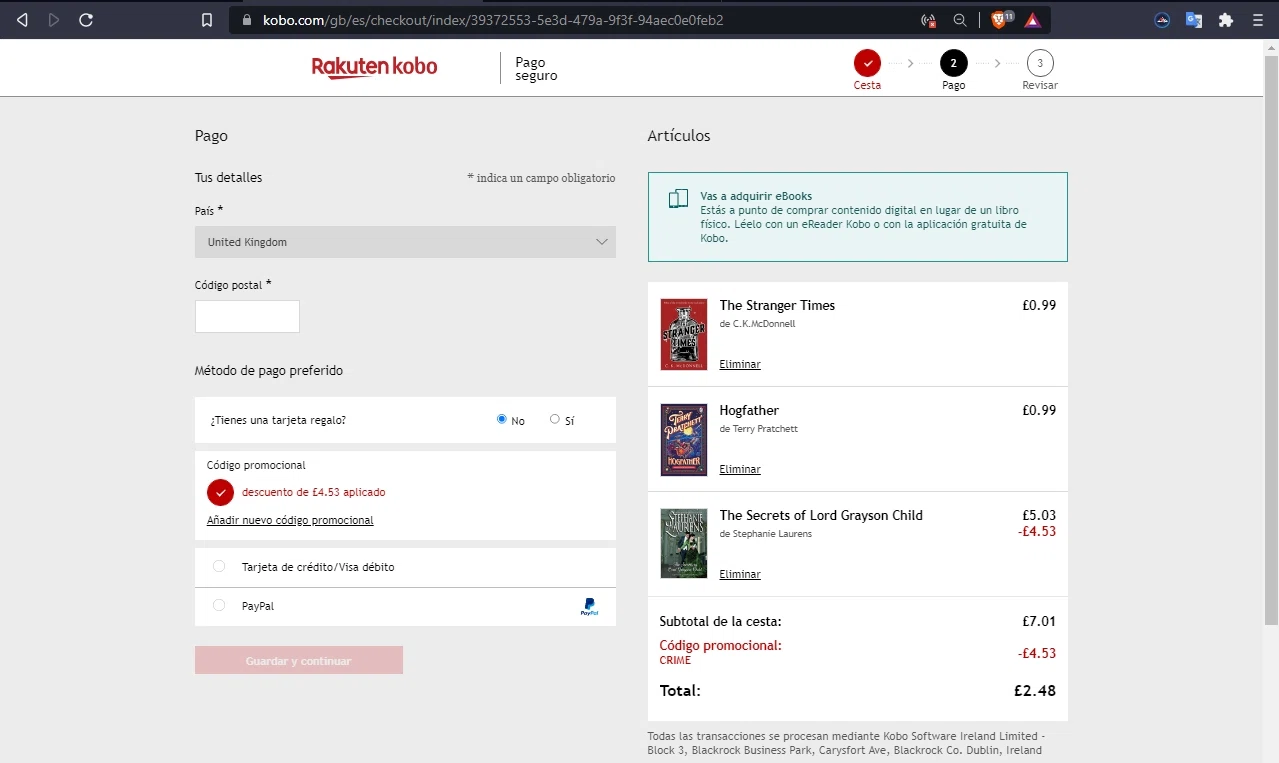The image size is (1279, 763).
Task: Click the Código postal input field
Action: 247,316
